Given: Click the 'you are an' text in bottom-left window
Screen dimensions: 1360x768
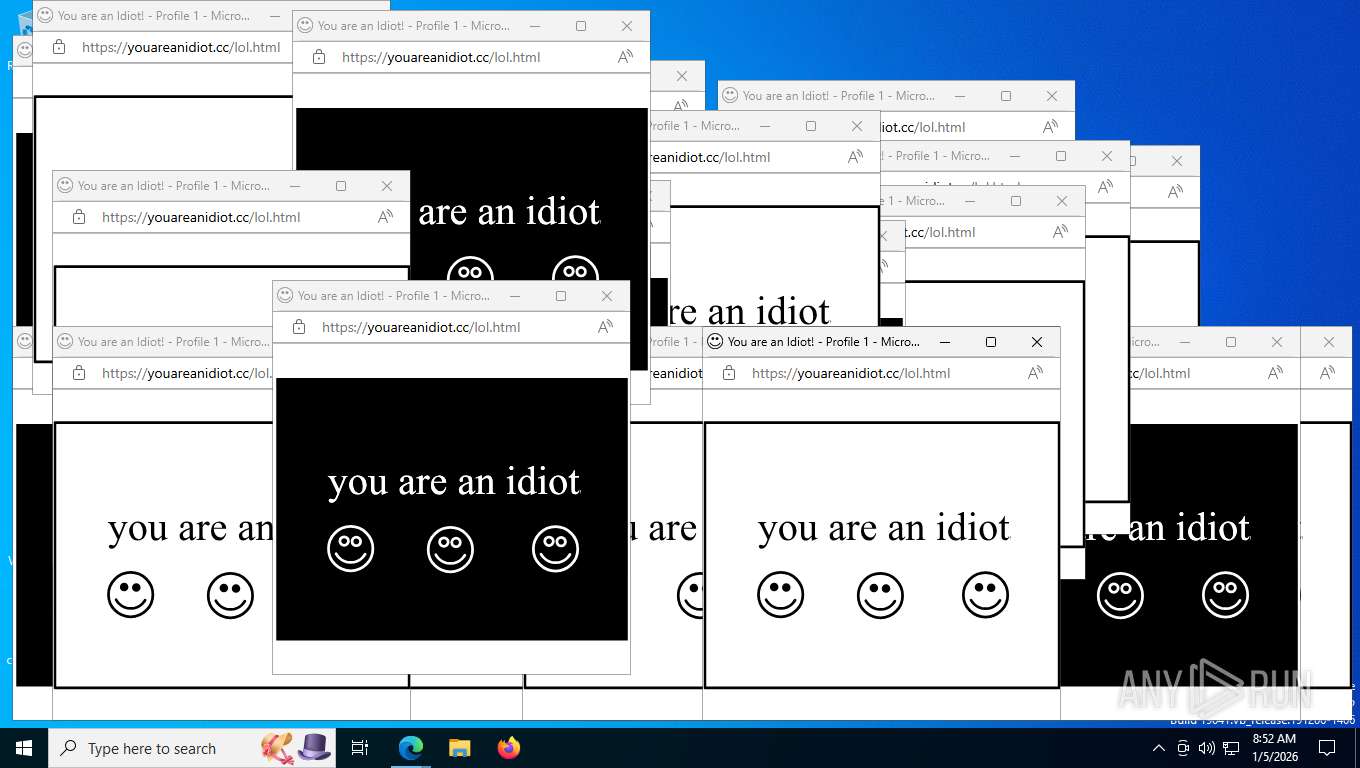Looking at the screenshot, I should click(190, 528).
